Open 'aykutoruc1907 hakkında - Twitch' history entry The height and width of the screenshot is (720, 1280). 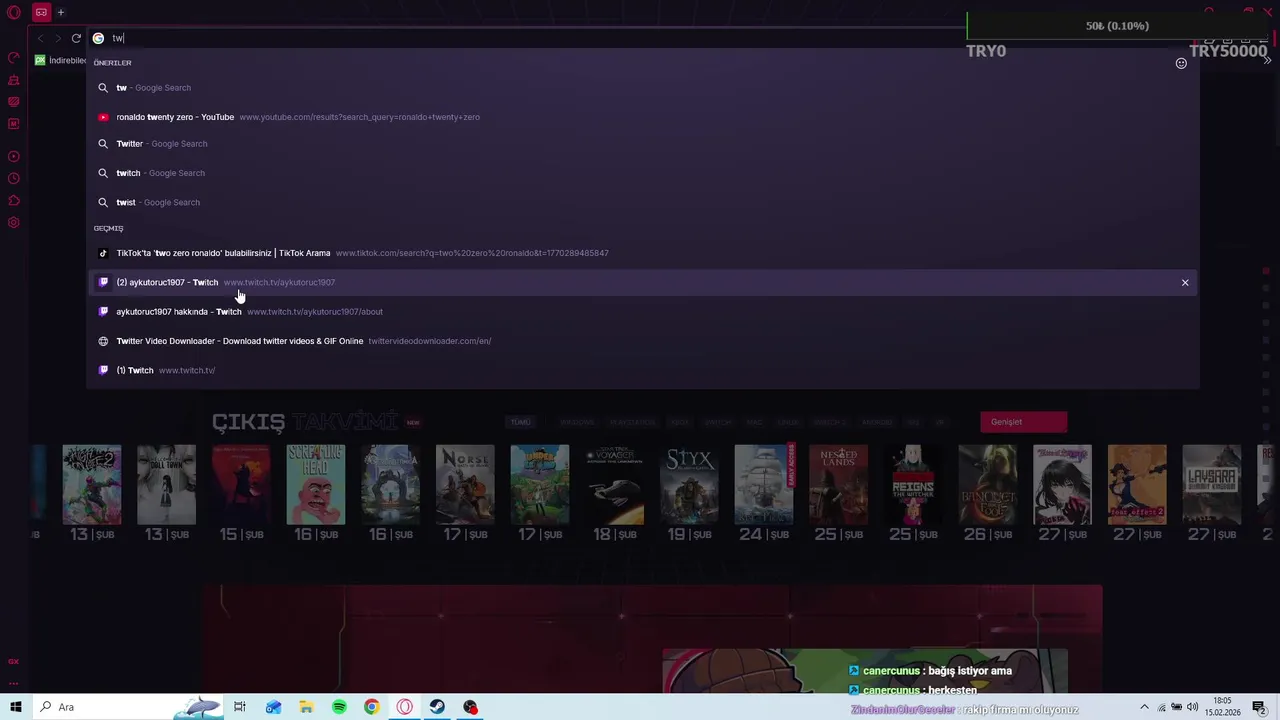(x=643, y=312)
